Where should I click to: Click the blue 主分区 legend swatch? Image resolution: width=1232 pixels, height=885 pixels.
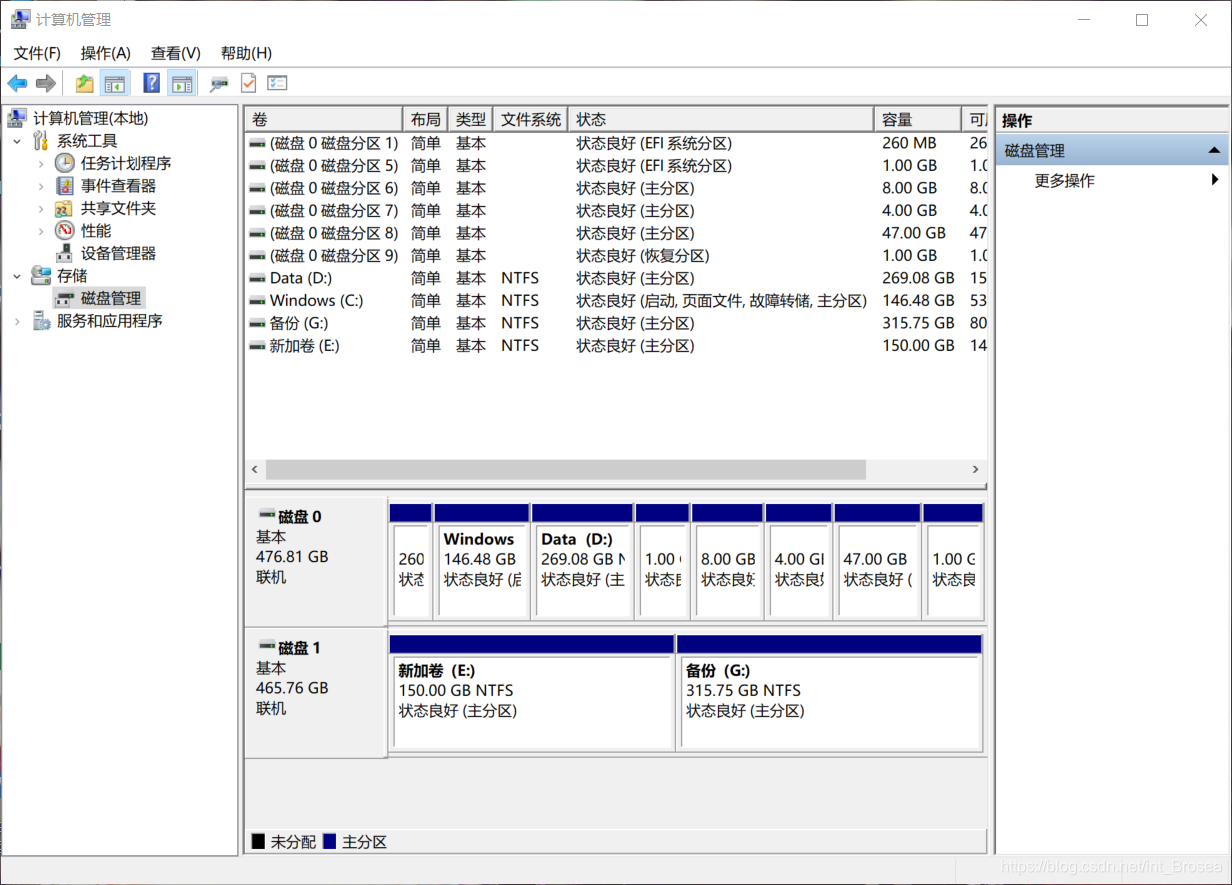[330, 842]
